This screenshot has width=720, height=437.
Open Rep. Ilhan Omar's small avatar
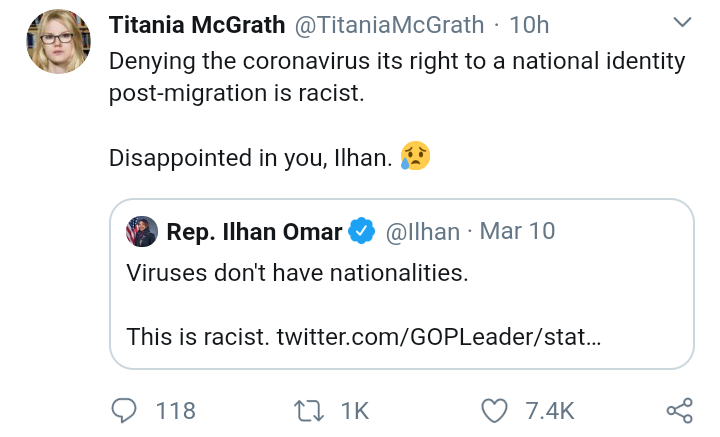[x=141, y=231]
